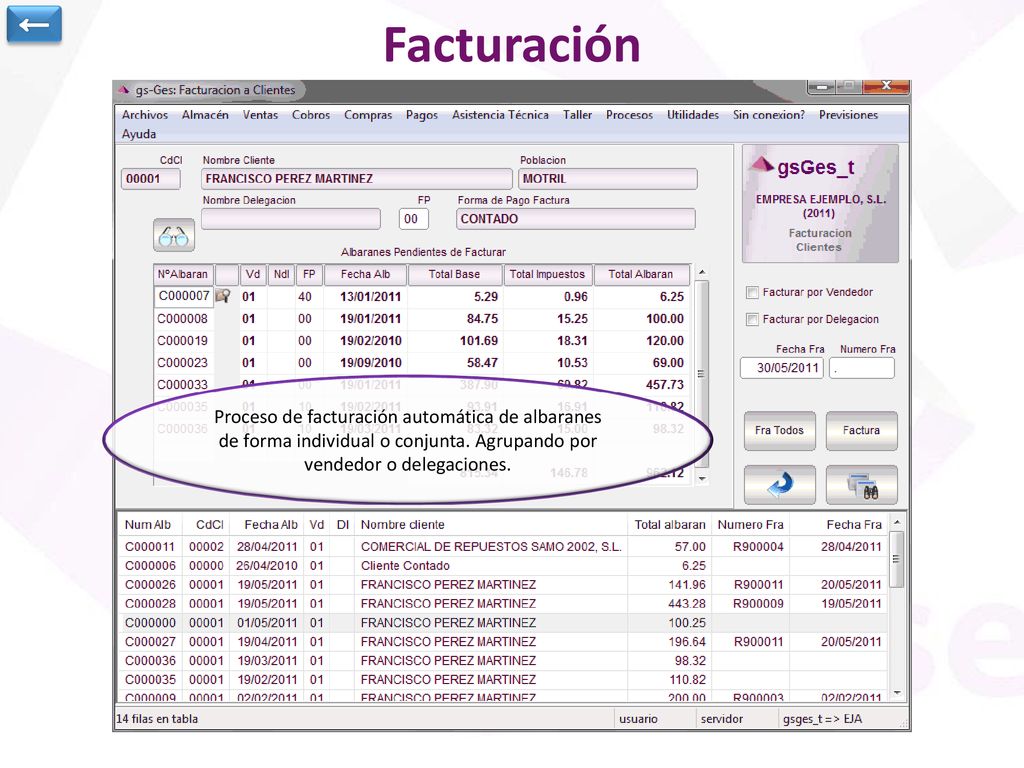Click the Num Alb column header

(x=148, y=524)
